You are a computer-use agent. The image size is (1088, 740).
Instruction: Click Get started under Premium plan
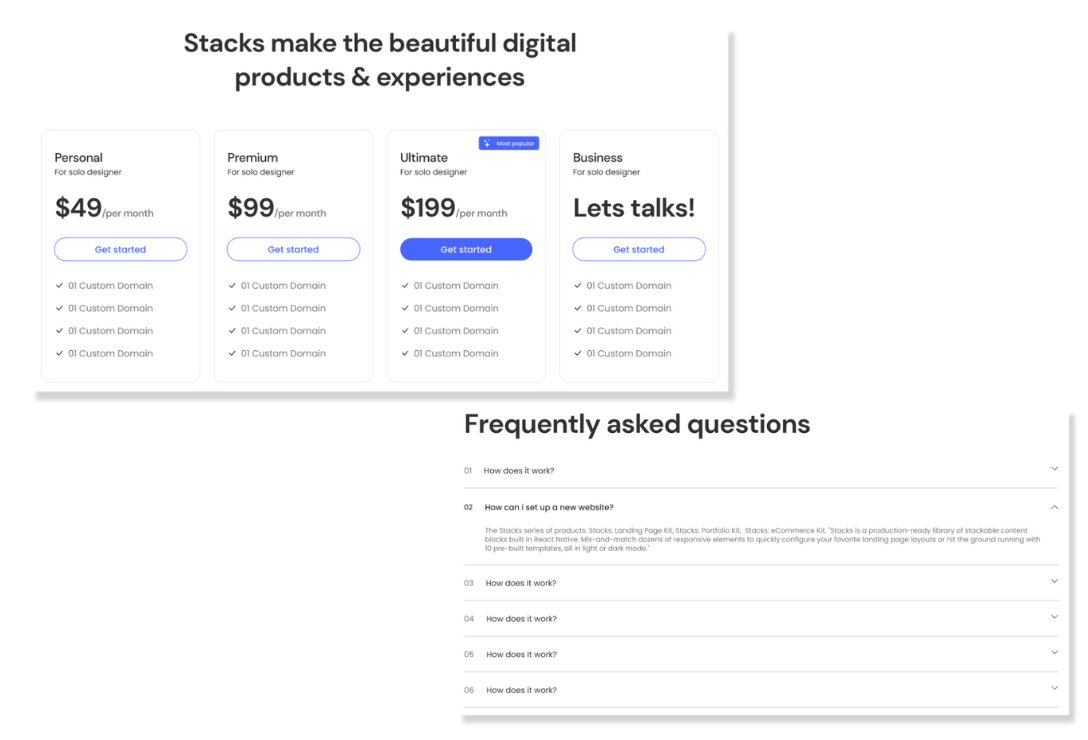293,249
